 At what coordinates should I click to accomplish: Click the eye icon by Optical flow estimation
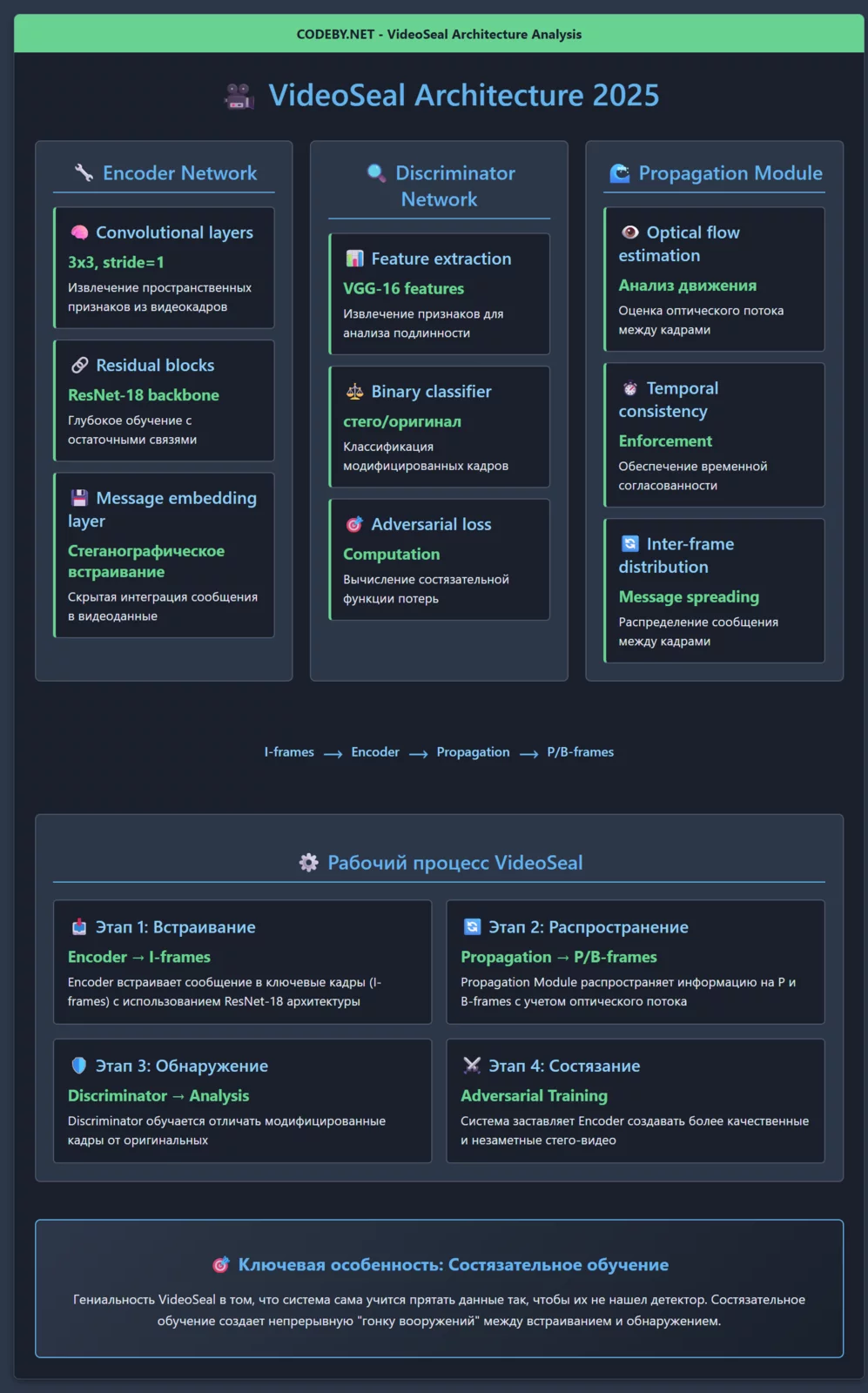[630, 232]
